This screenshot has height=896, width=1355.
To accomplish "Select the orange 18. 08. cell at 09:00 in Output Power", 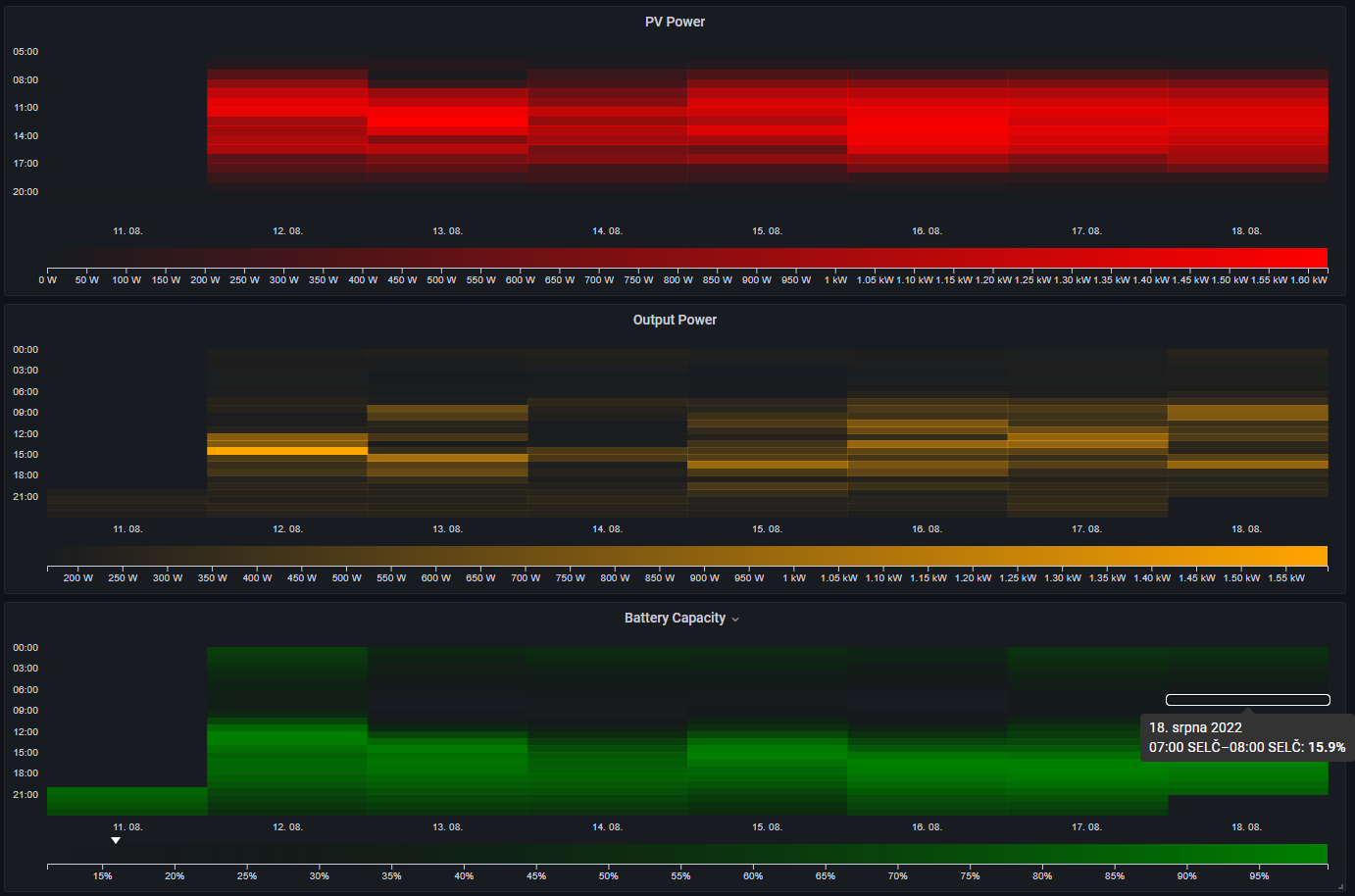I will tap(1248, 413).
